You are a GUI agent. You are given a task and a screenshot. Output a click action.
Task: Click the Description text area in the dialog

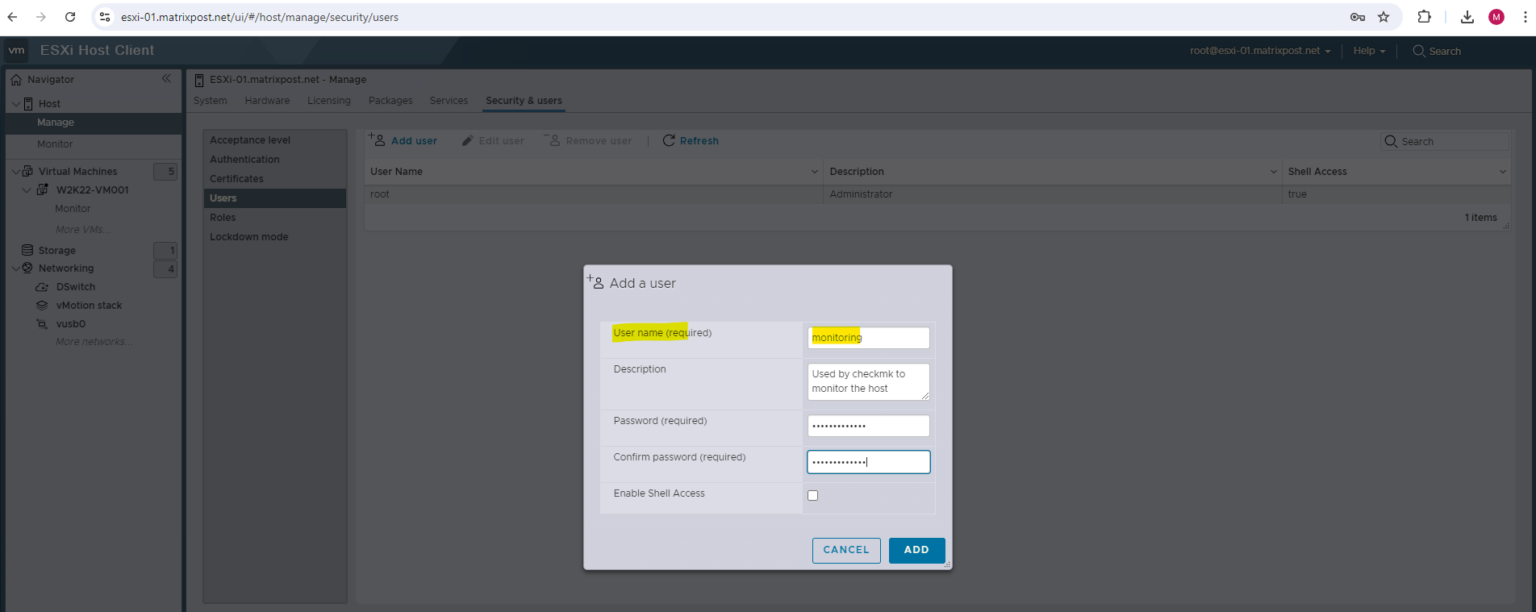click(868, 381)
